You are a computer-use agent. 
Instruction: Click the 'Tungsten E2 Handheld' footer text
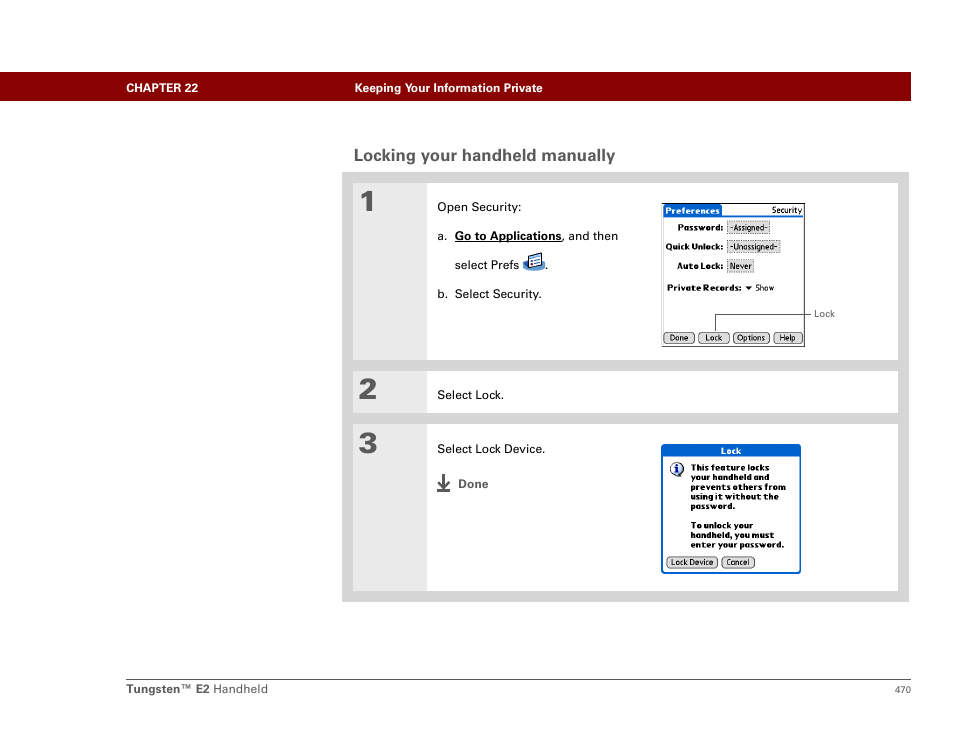197,689
